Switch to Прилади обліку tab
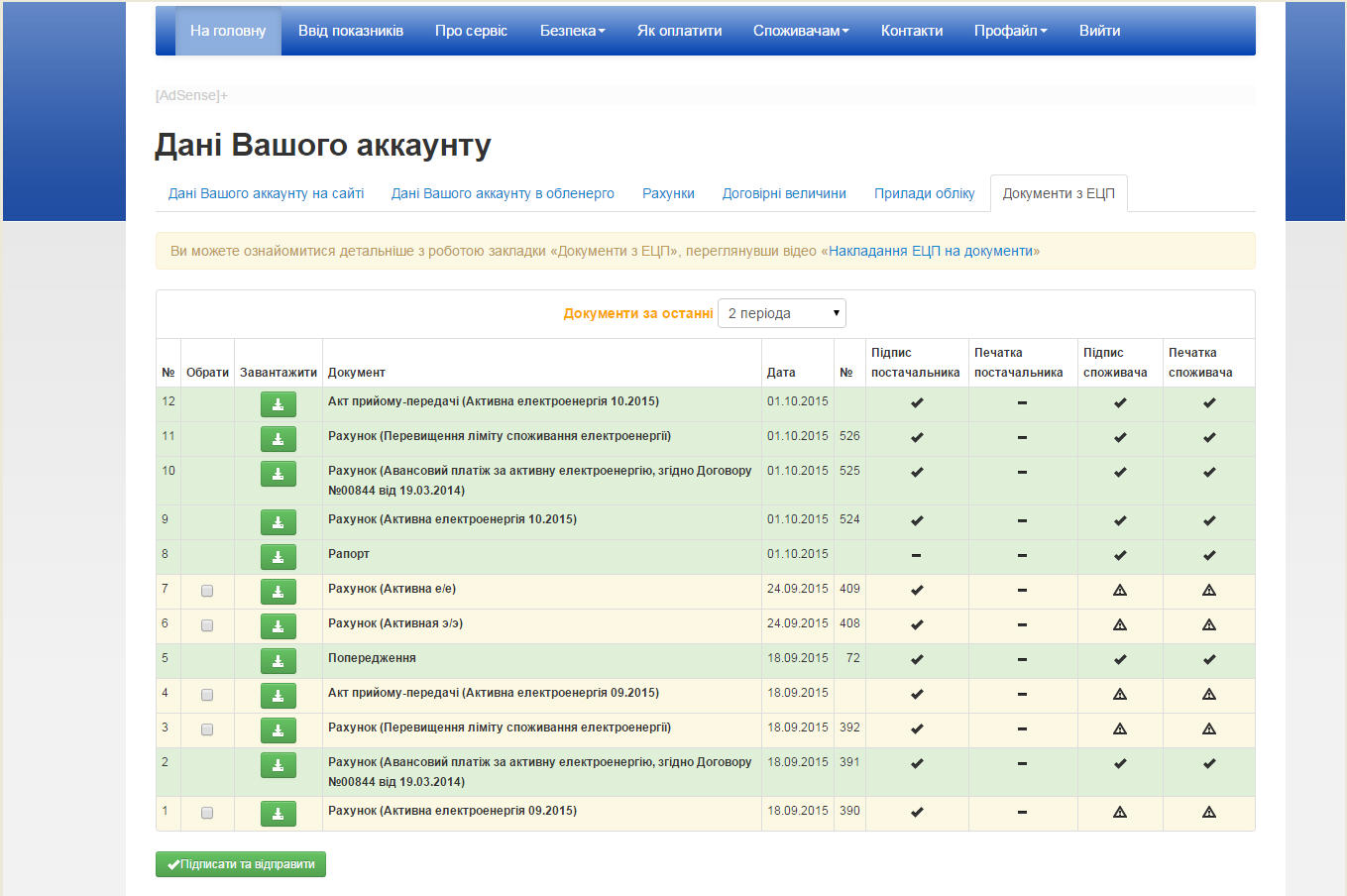This screenshot has width=1347, height=896. click(x=924, y=193)
